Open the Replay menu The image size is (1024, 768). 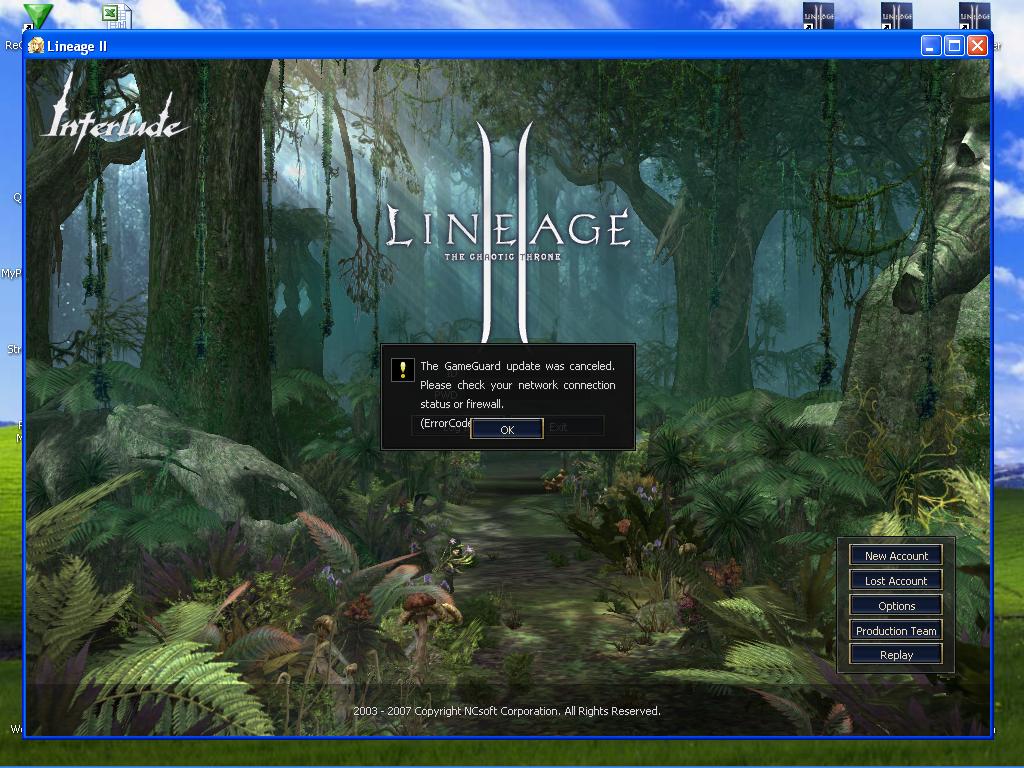click(896, 654)
